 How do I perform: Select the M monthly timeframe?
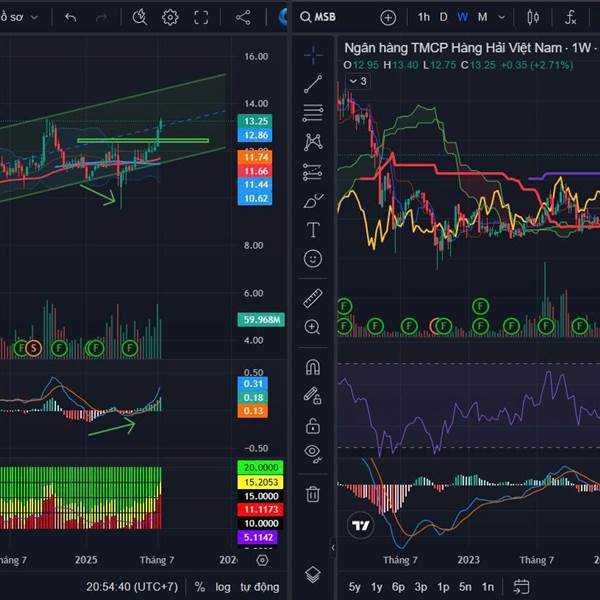point(483,17)
